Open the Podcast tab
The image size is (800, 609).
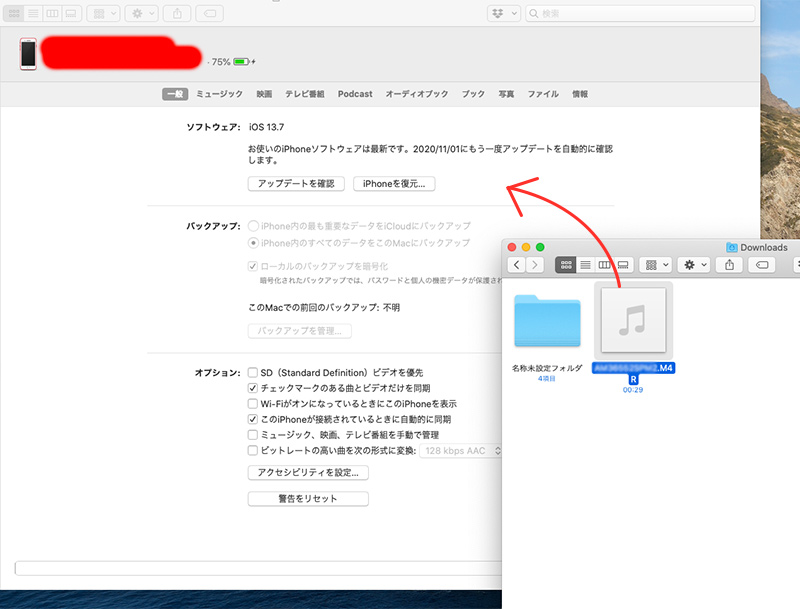click(355, 94)
